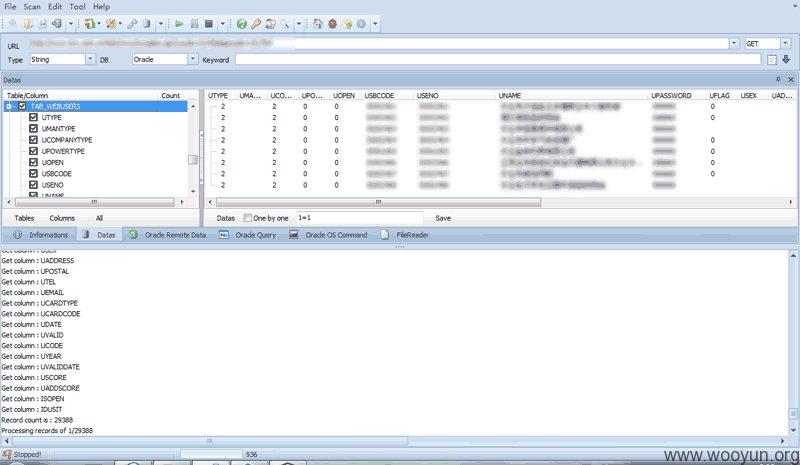Click the brown face icon in toolbar
Viewport: 800px width, 465px height.
click(x=332, y=24)
